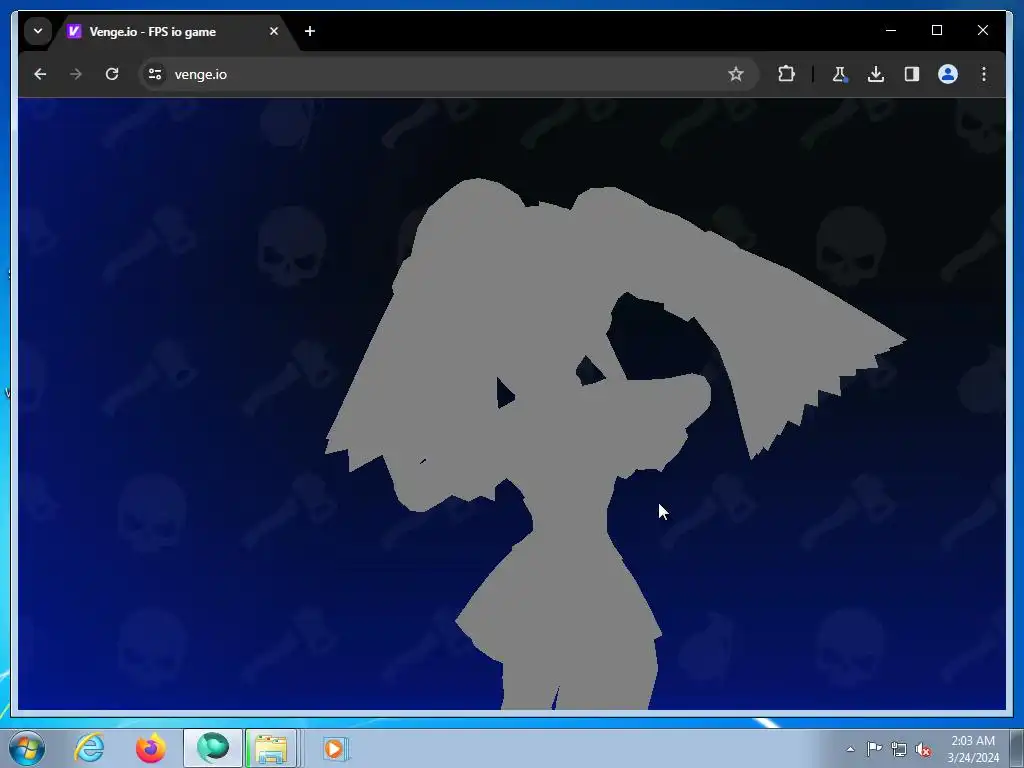Image resolution: width=1024 pixels, height=768 pixels.
Task: Select the active browser taskbar button
Action: [x=213, y=748]
